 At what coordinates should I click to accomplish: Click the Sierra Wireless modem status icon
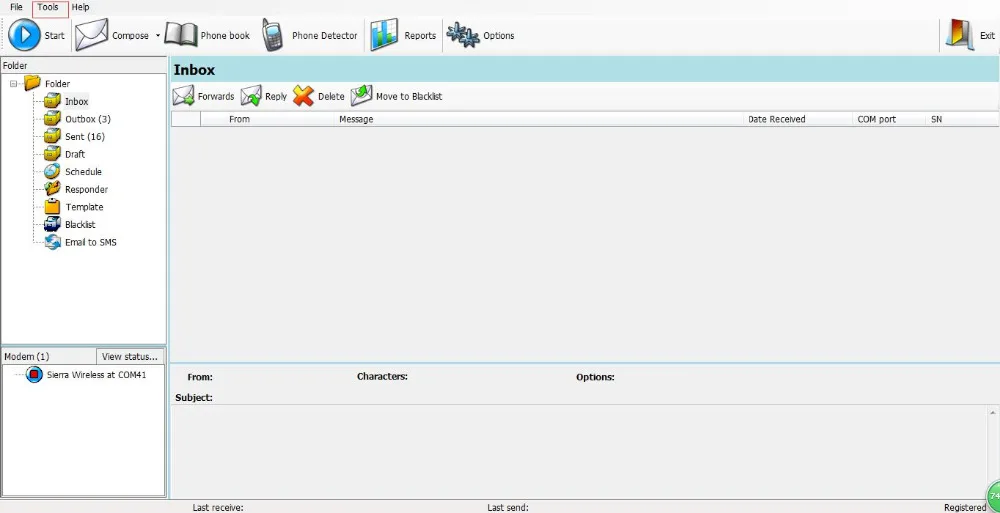(34, 375)
